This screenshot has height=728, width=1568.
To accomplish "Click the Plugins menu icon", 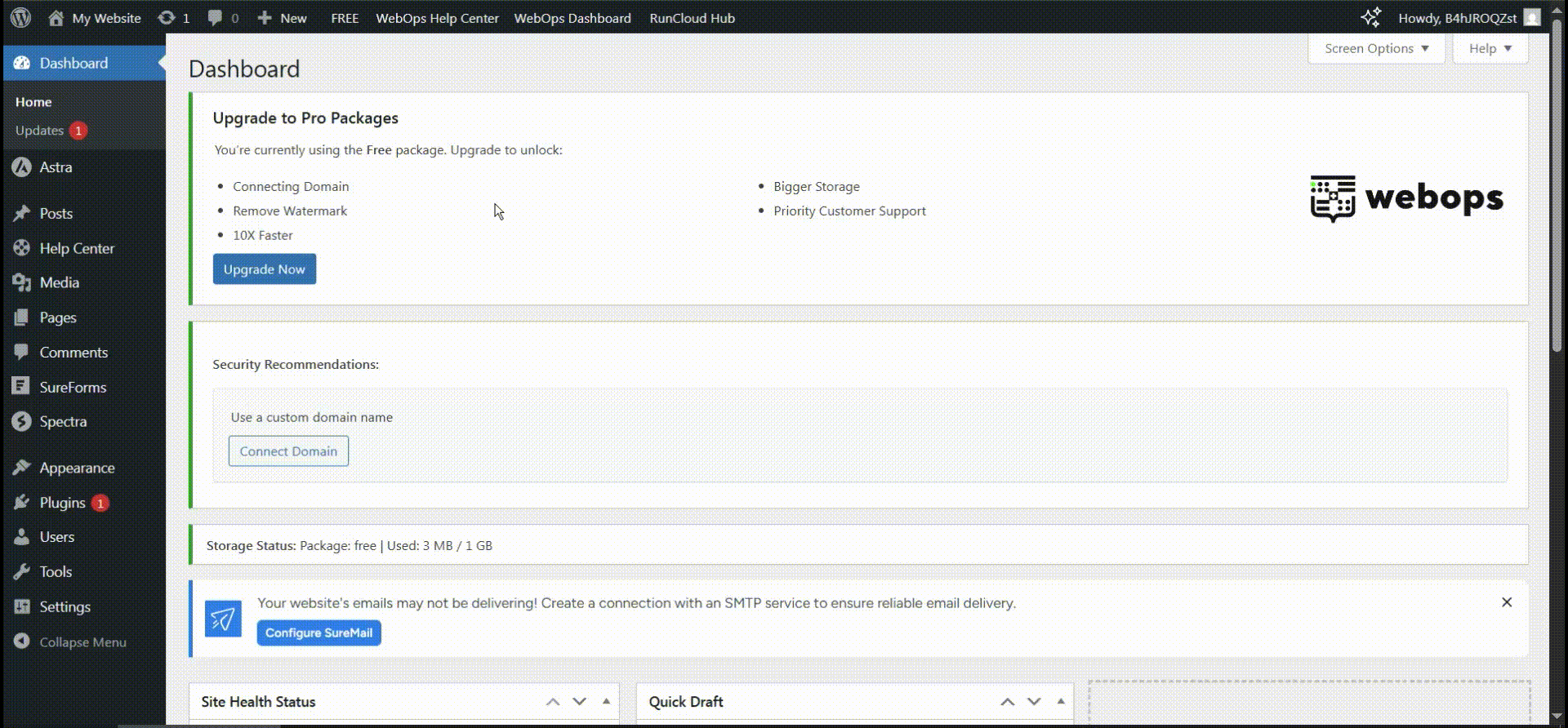I will 22,503.
